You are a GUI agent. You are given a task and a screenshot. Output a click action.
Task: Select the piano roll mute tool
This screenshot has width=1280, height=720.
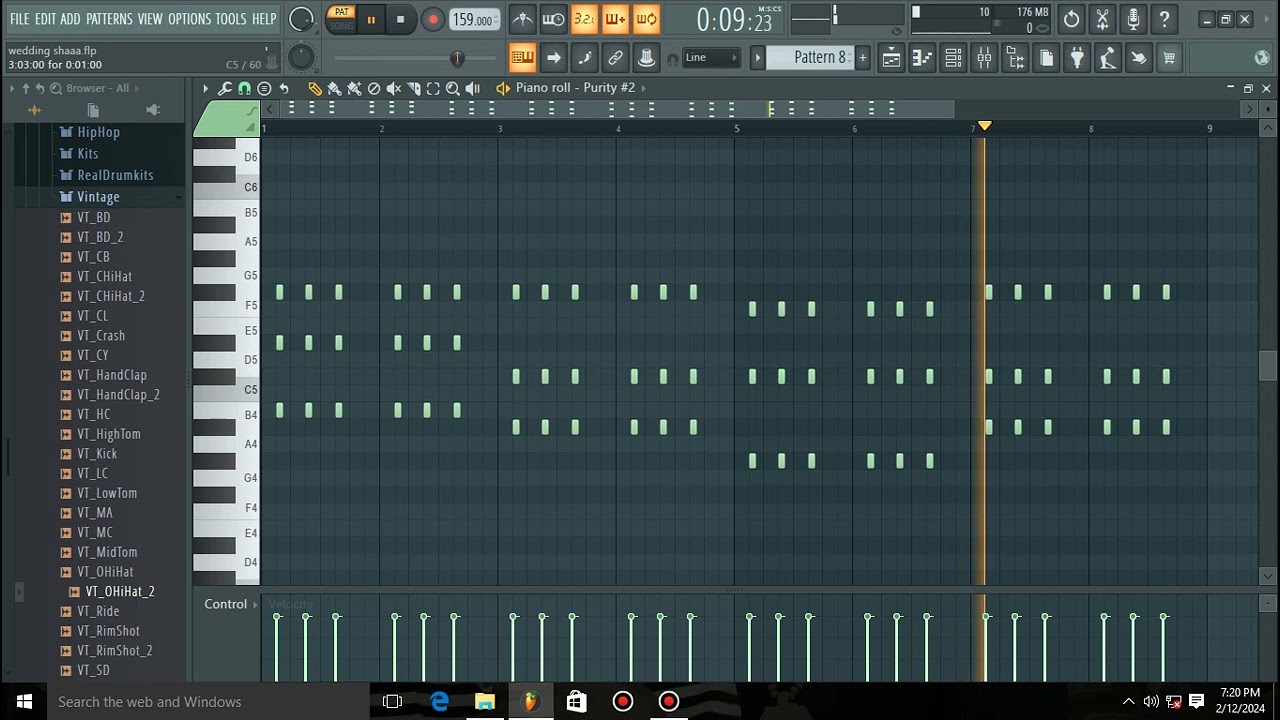click(394, 88)
